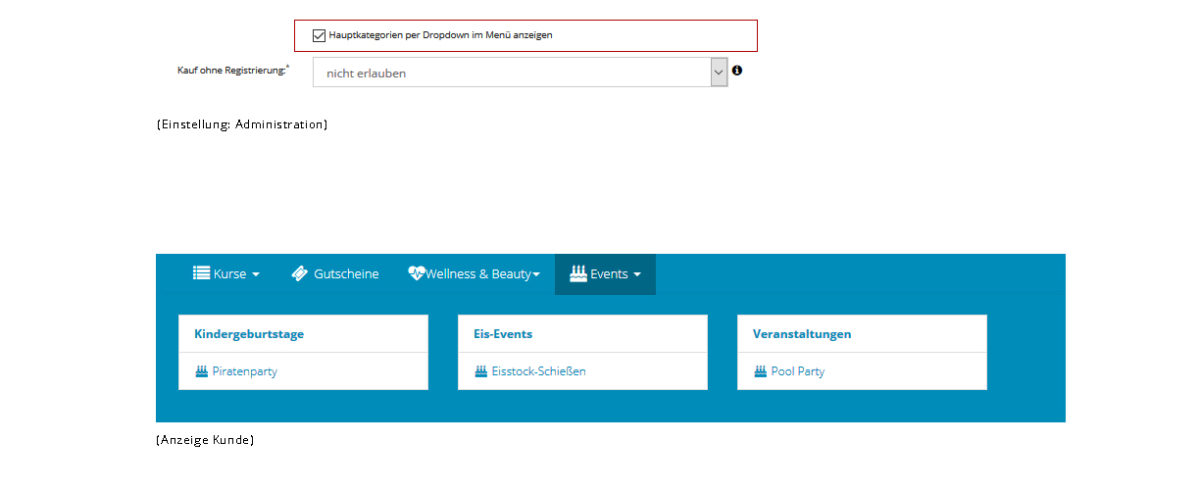Click the cake icon beside Events

(578, 273)
